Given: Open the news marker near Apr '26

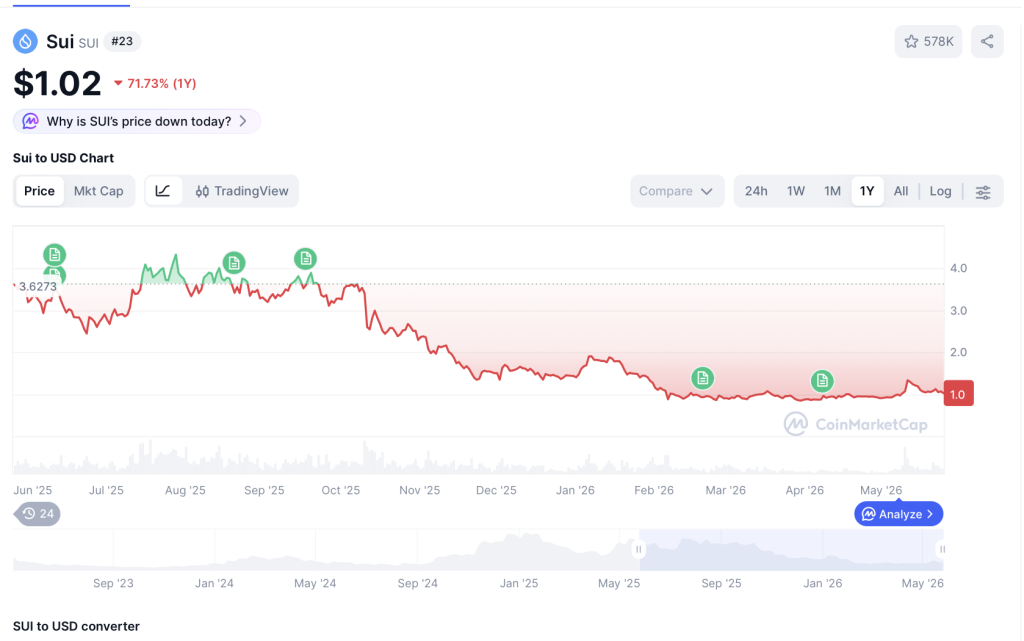Looking at the screenshot, I should point(822,381).
